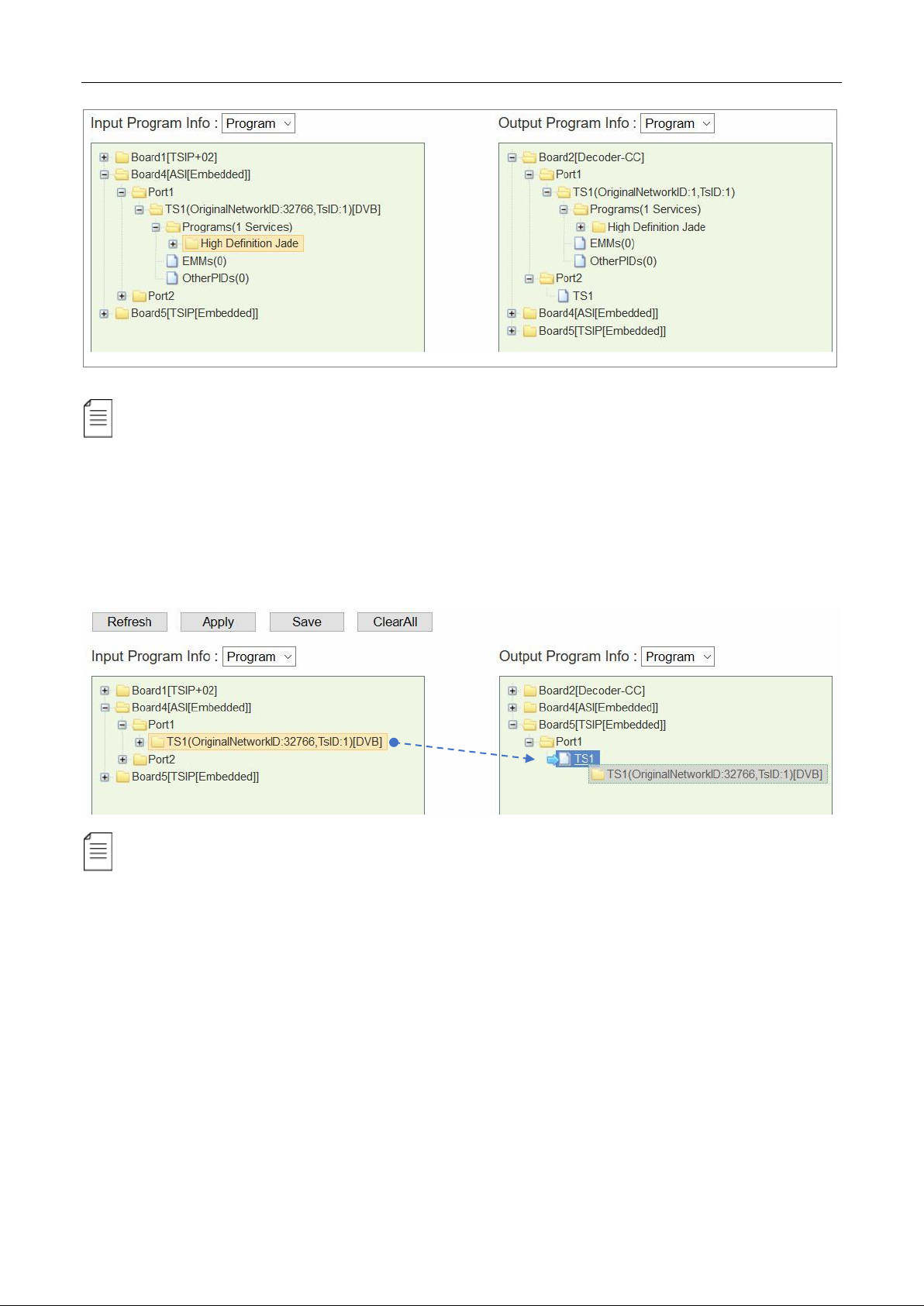Click Port2 folder icon in lower input tree
924x1306 pixels.
click(140, 760)
